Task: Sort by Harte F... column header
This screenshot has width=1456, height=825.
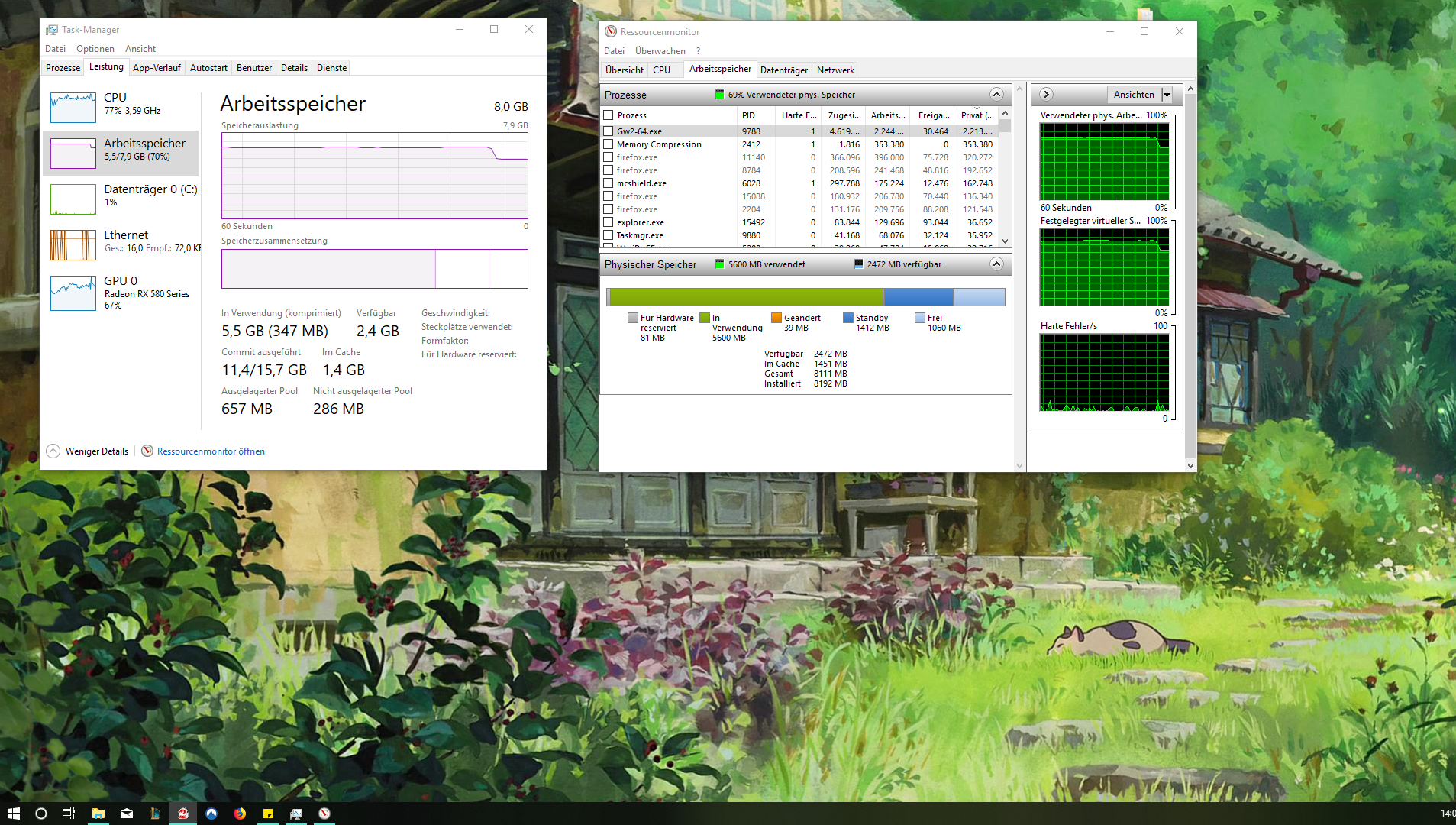Action: point(799,115)
